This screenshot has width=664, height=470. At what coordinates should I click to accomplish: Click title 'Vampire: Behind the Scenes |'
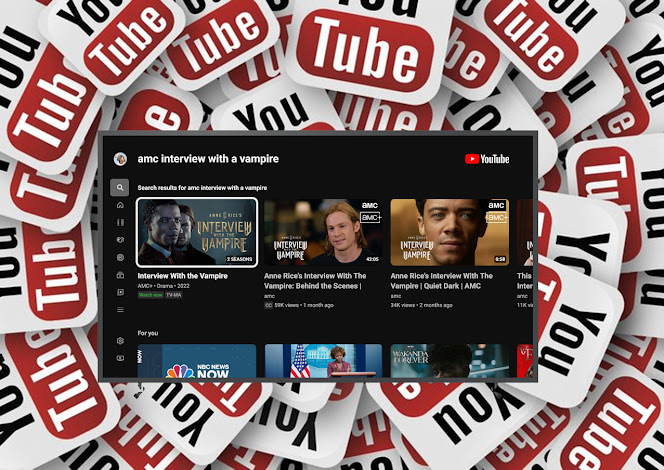[313, 286]
